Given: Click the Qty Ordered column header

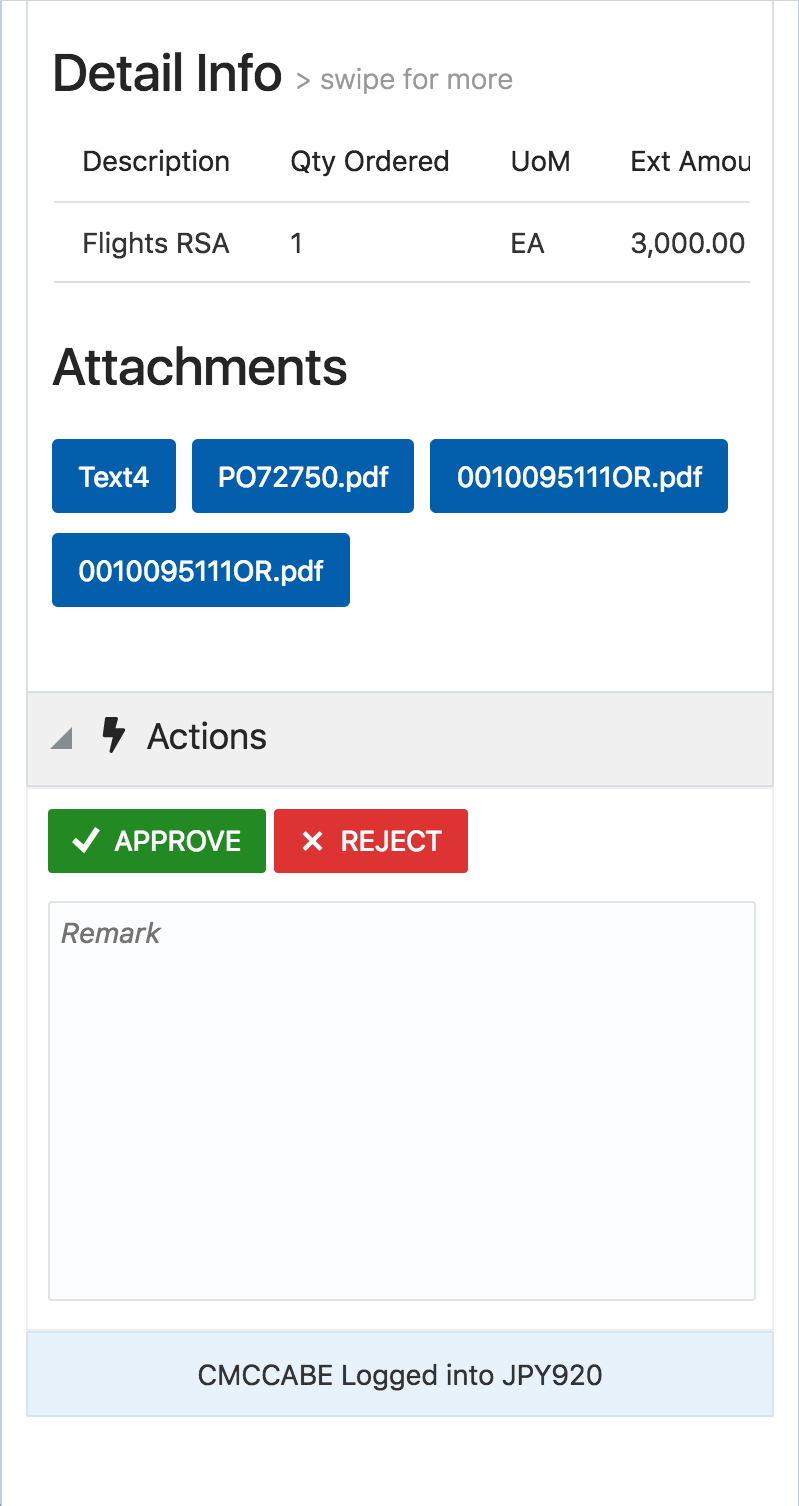Looking at the screenshot, I should [x=369, y=162].
